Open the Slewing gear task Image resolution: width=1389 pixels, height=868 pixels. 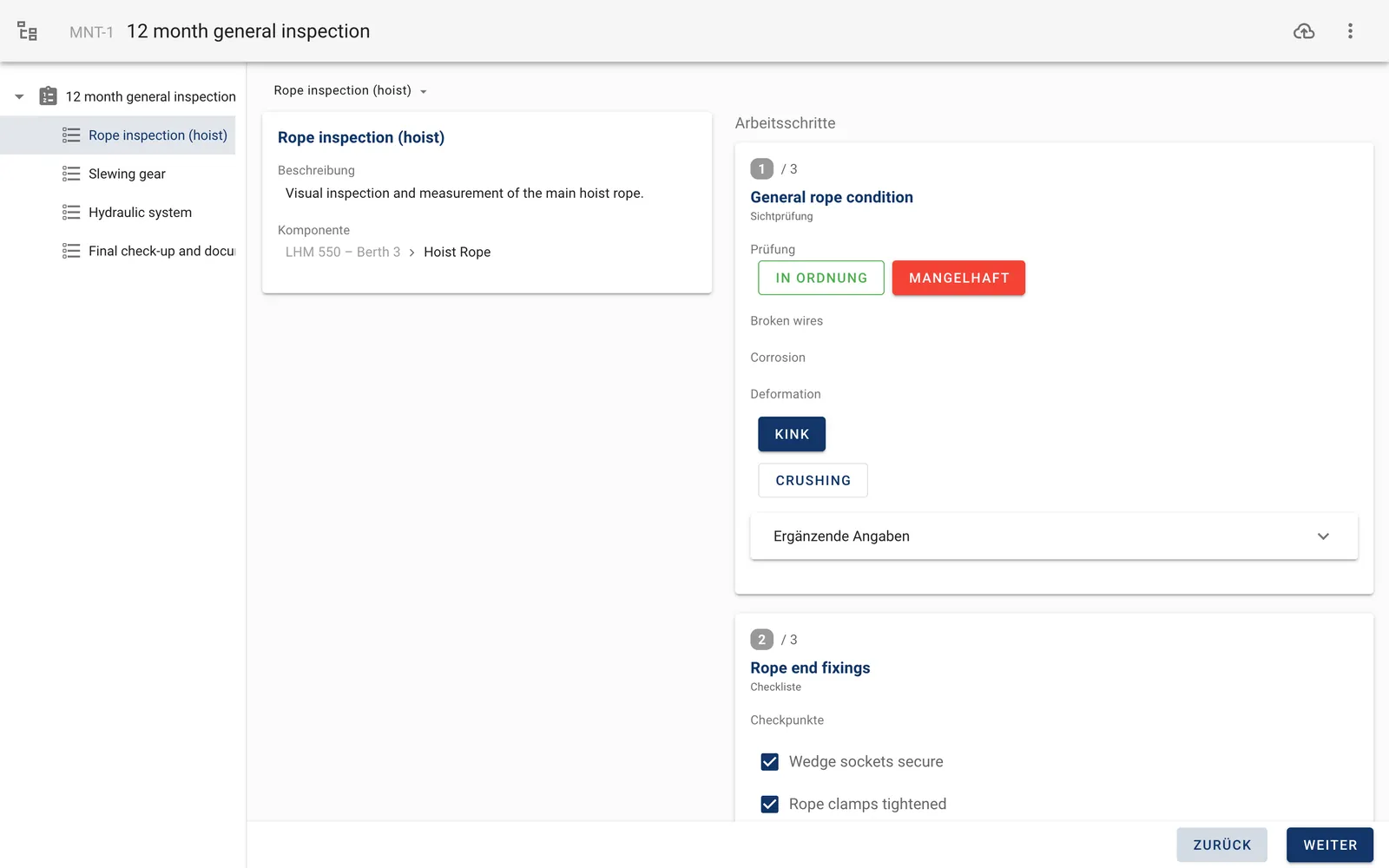point(118,174)
